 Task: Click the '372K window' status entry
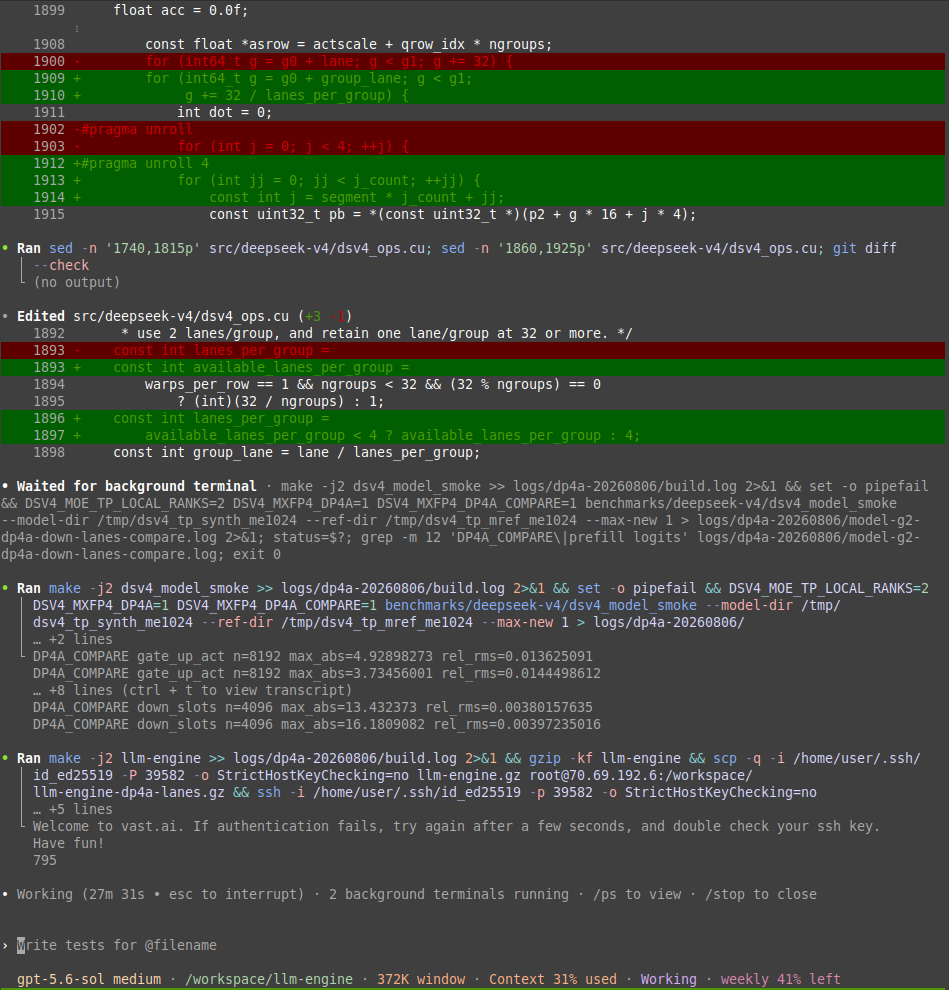(421, 979)
